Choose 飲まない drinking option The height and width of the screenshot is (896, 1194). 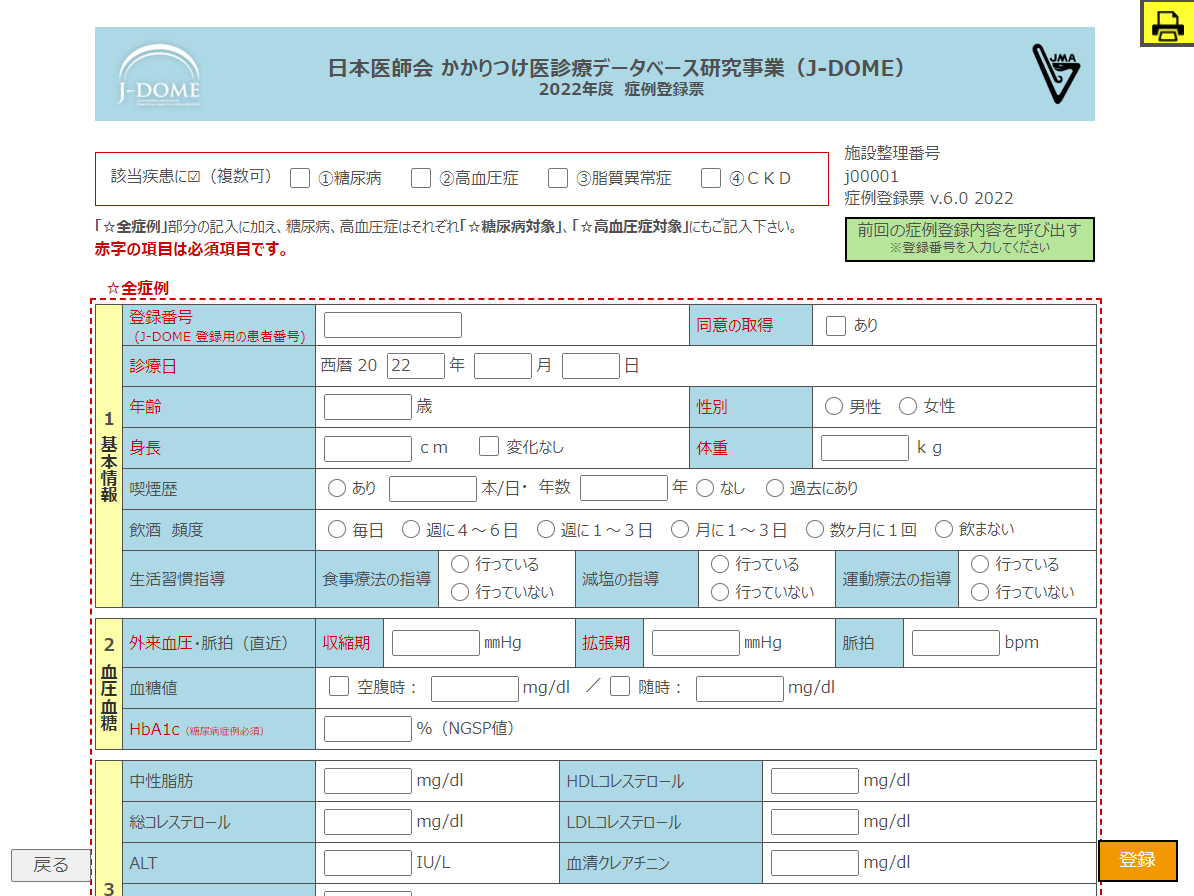[943, 529]
